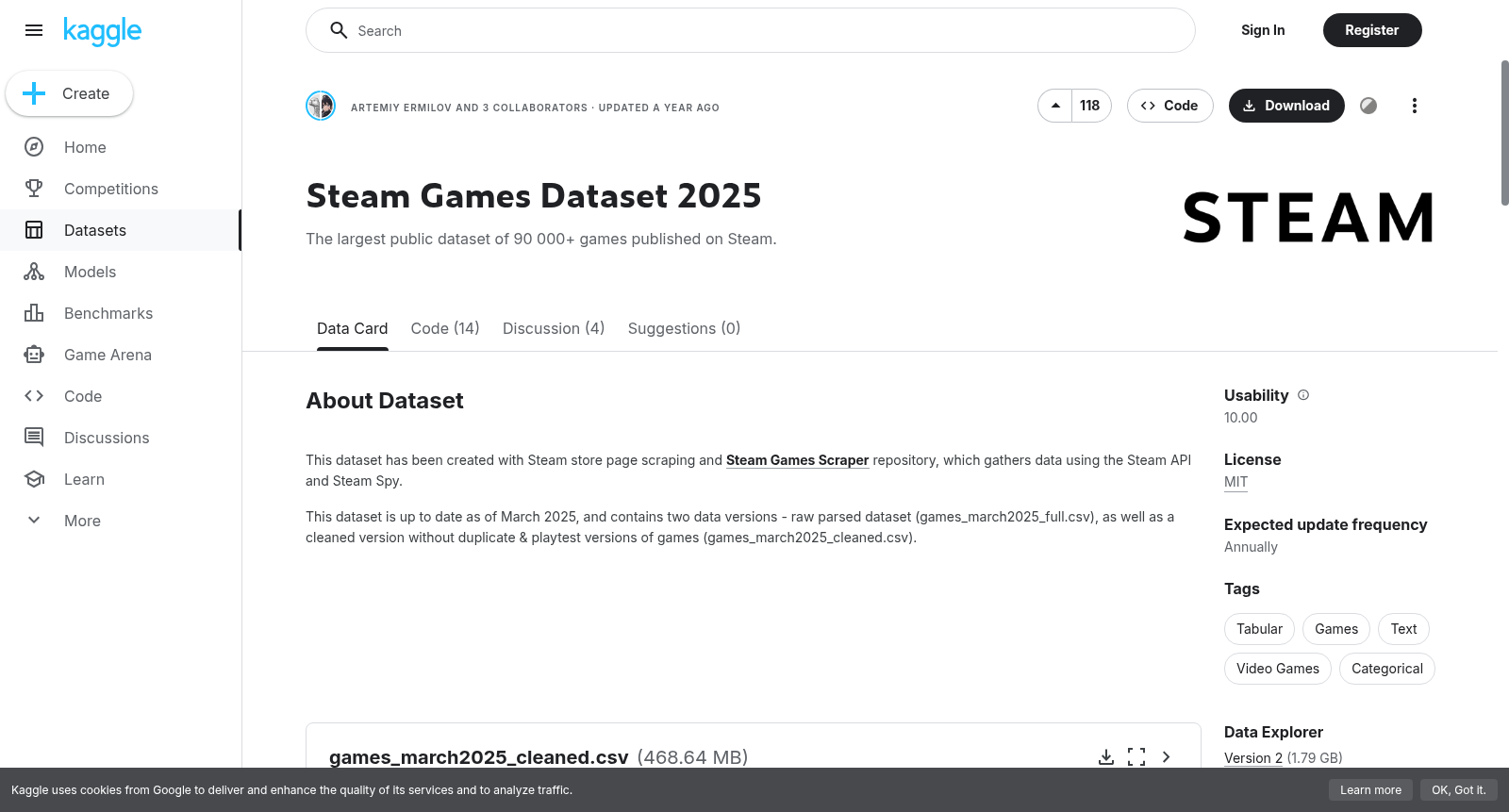
Task: Expand the CSV preview to fullscreen
Action: pos(1136,757)
